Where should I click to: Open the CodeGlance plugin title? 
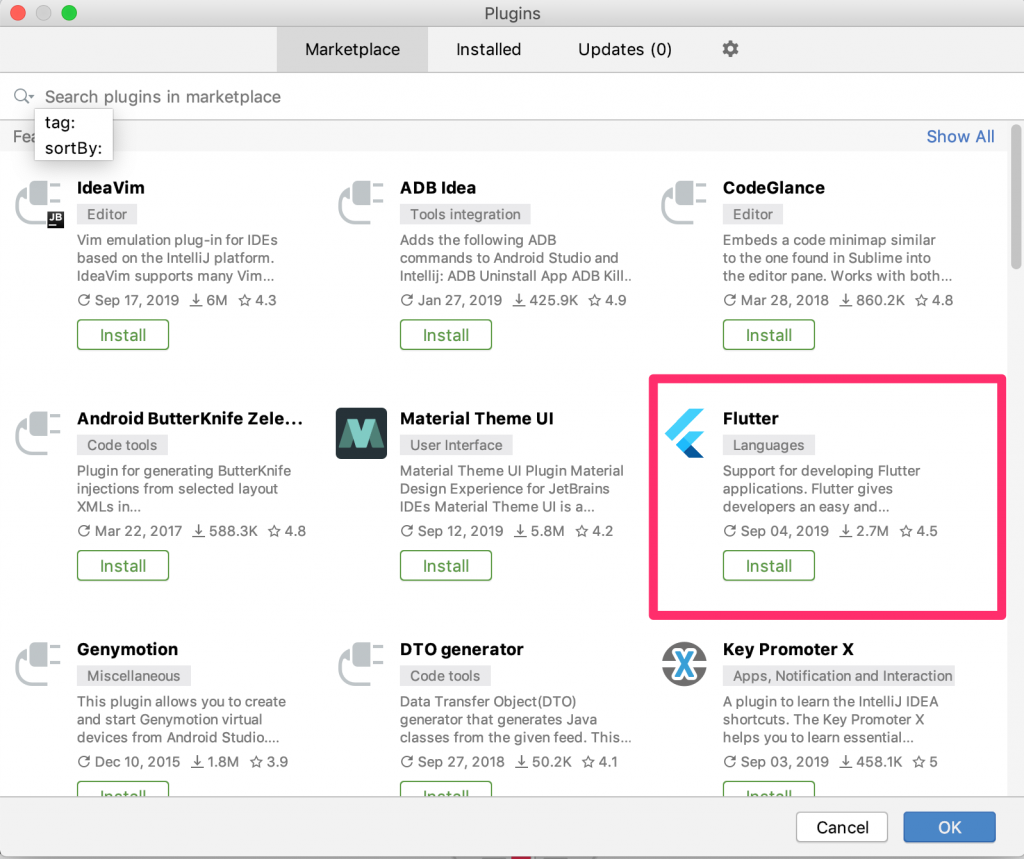(774, 188)
